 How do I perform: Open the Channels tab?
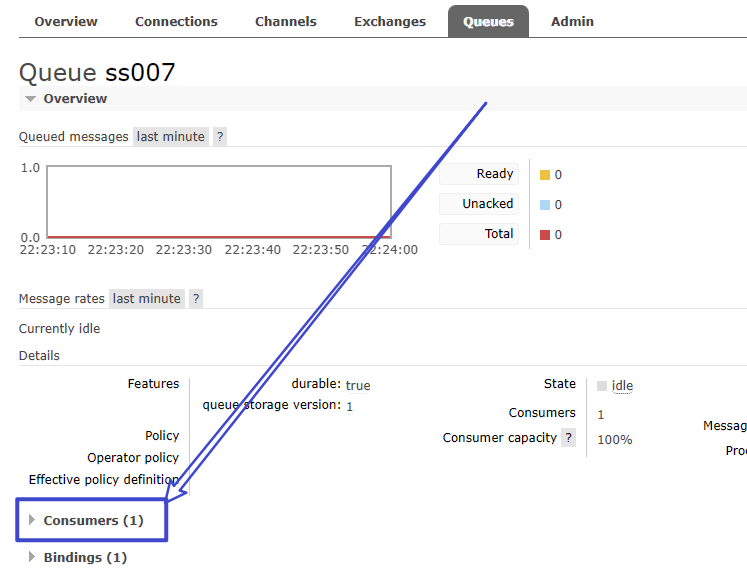[286, 21]
